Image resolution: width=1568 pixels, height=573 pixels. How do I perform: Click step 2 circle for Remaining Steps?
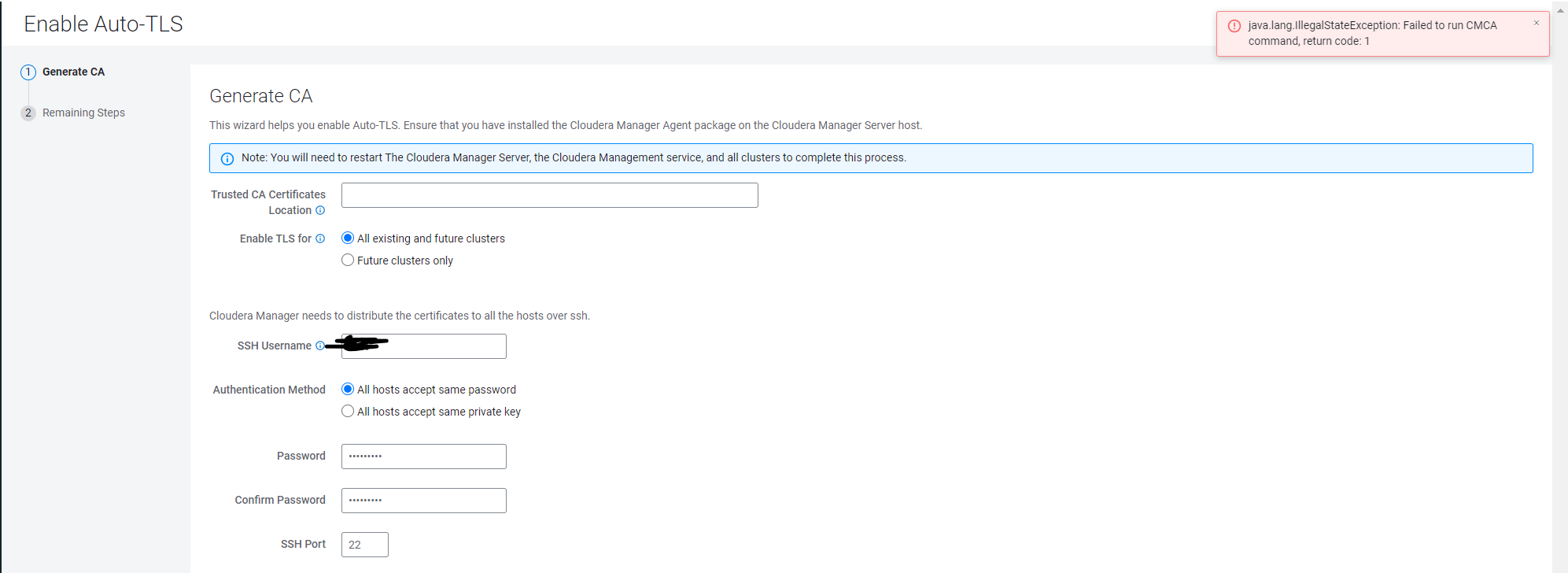pyautogui.click(x=28, y=113)
